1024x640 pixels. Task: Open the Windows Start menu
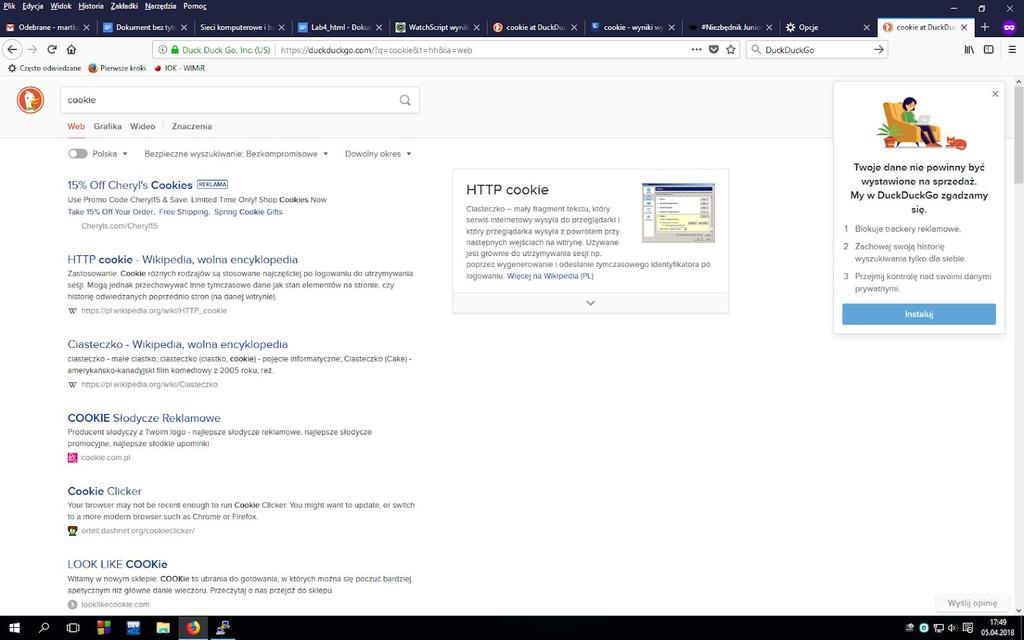click(14, 628)
